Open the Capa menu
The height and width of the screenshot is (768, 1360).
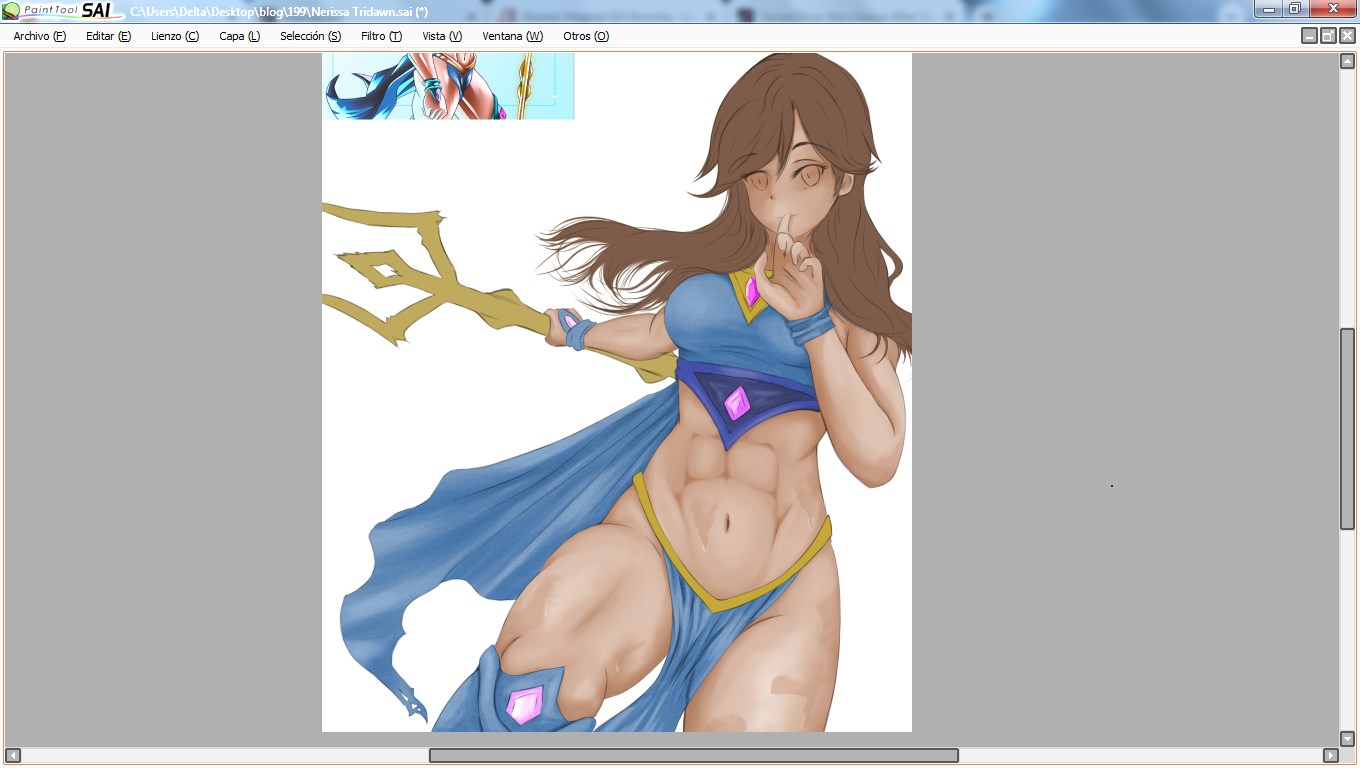coord(240,36)
